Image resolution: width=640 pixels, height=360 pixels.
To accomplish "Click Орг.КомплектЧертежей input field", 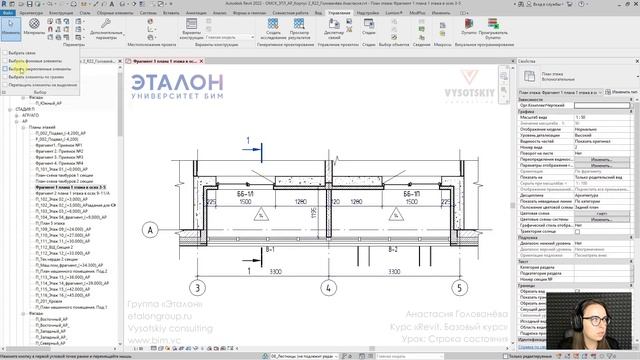I will click(602, 105).
